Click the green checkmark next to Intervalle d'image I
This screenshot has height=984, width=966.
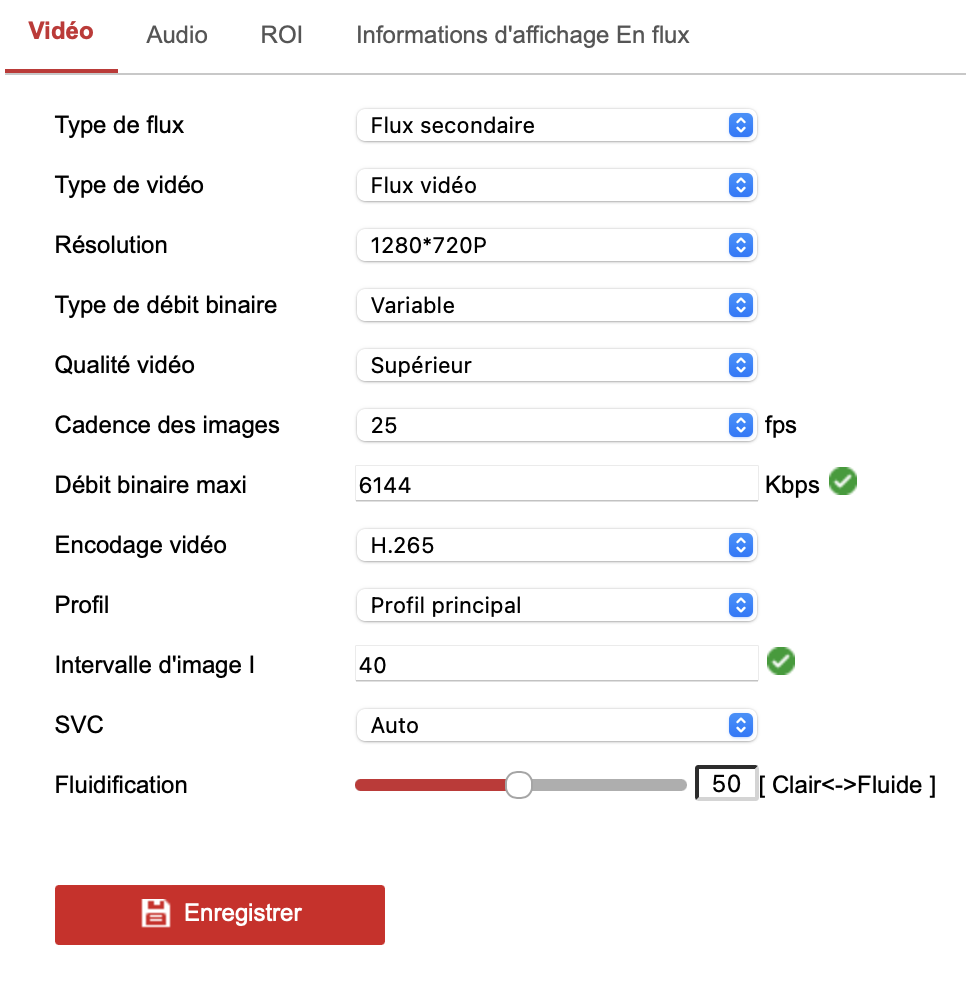(x=780, y=661)
